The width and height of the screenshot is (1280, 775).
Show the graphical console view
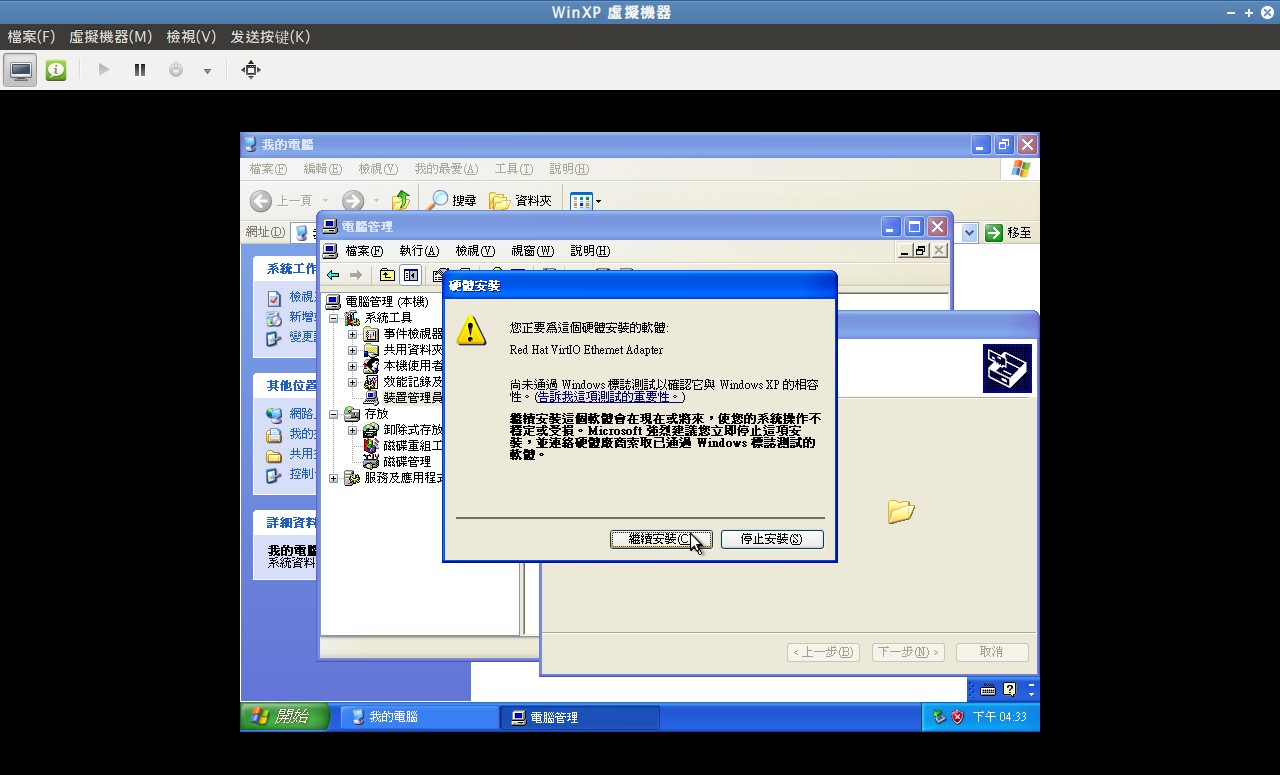point(20,70)
